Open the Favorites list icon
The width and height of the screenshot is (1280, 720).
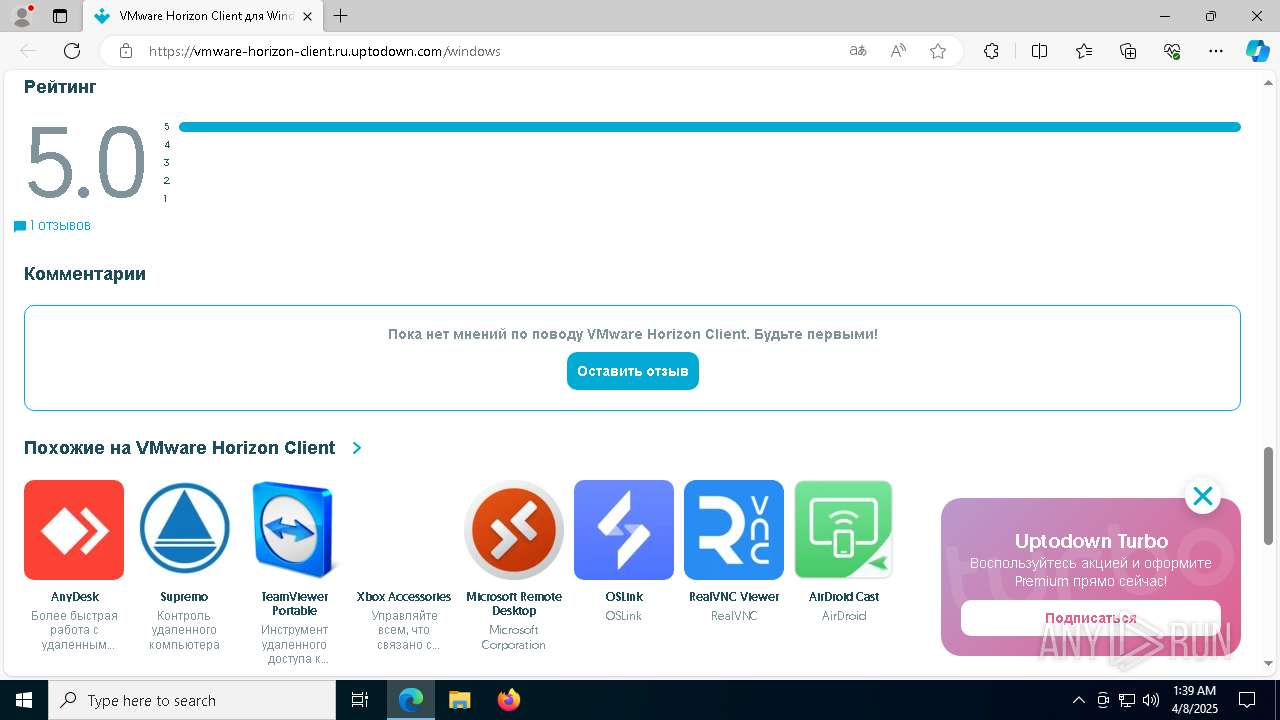pyautogui.click(x=1084, y=51)
